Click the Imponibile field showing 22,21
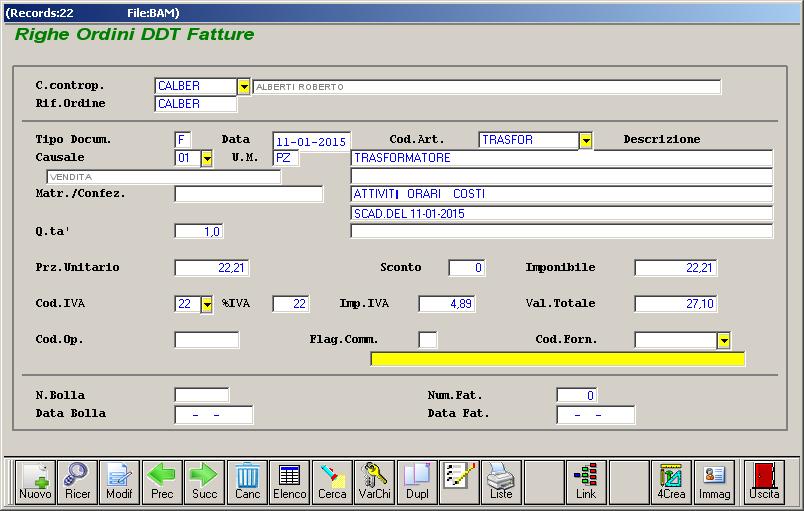This screenshot has height=511, width=804. [675, 268]
